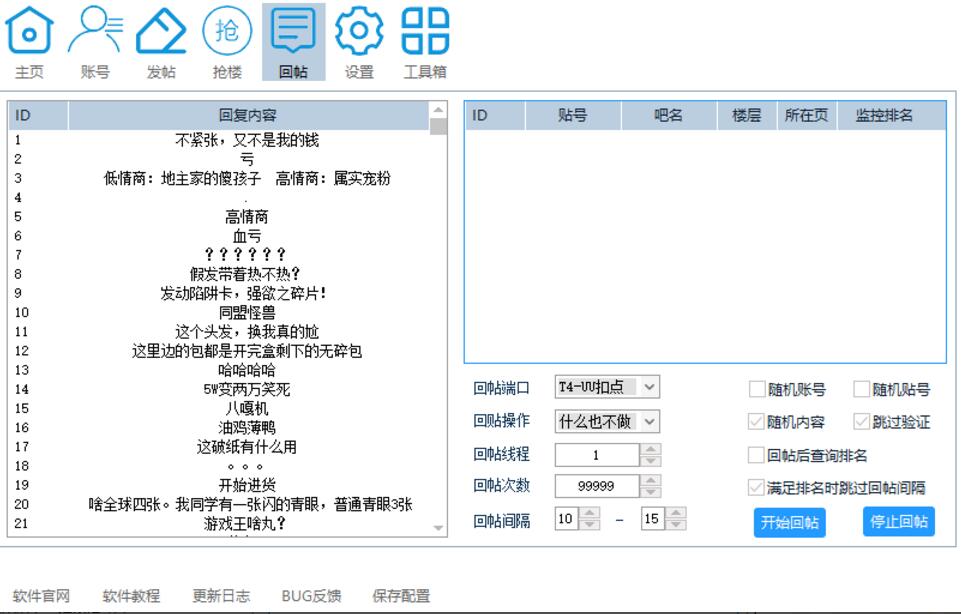This screenshot has height=614, width=961.
Task: Click the 停止回帖 button
Action: (x=898, y=521)
